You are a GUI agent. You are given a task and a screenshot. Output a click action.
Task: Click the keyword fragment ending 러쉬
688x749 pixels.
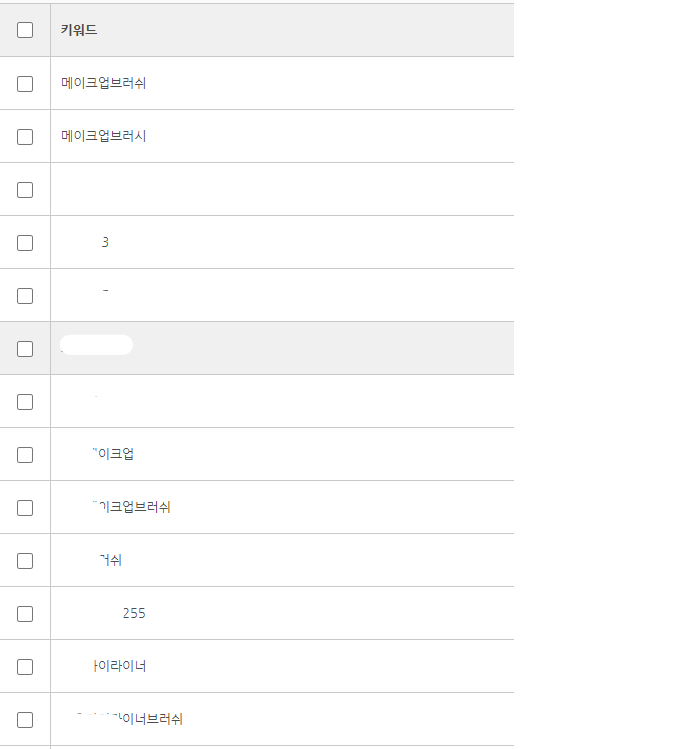110,560
